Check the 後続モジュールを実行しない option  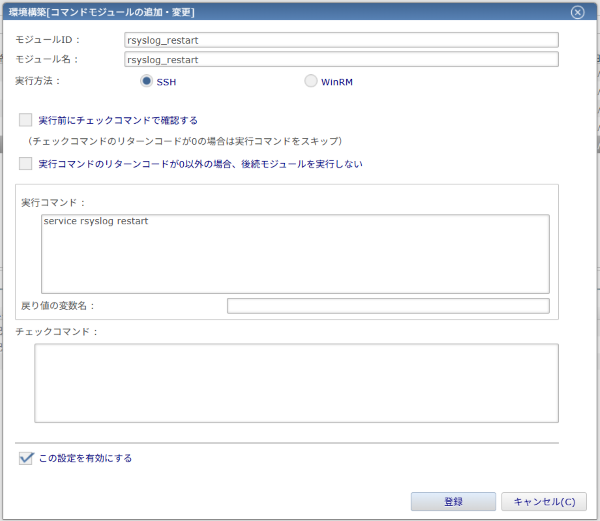point(26,163)
